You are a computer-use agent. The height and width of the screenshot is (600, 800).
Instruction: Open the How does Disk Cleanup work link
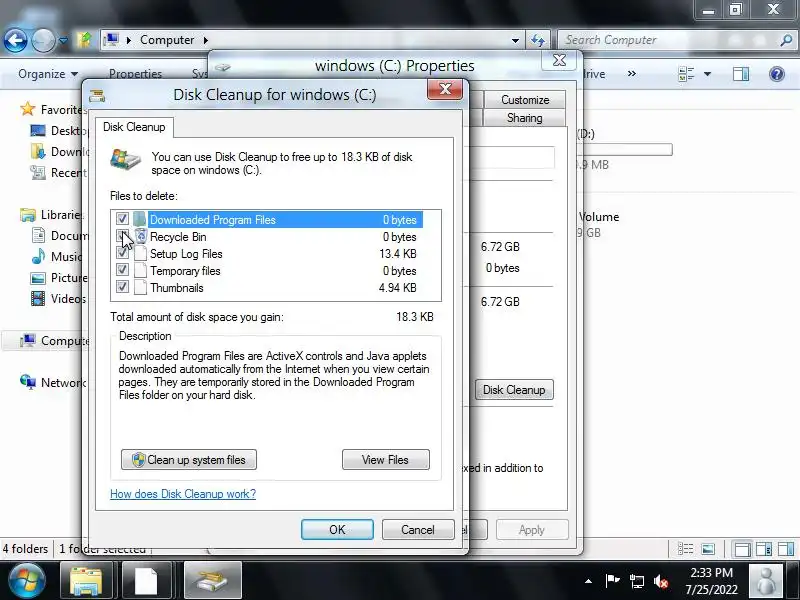(x=183, y=494)
